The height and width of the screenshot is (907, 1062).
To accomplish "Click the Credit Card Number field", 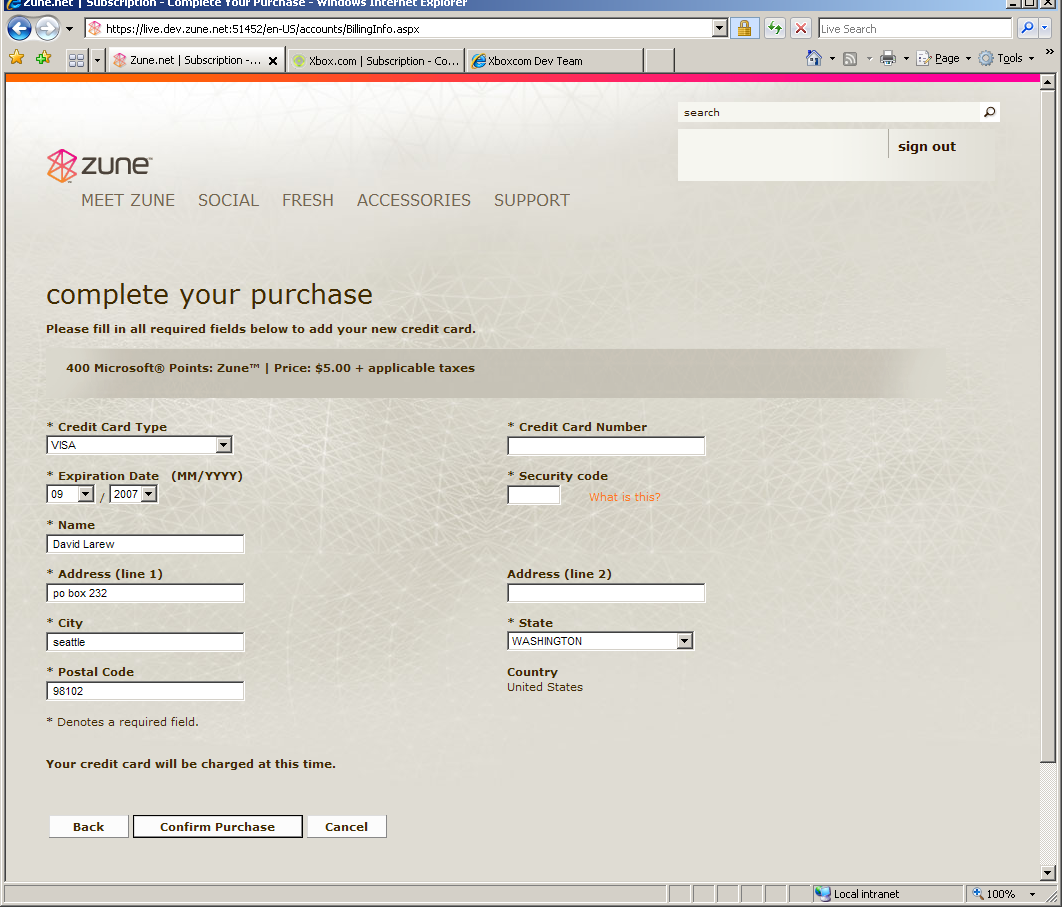I will tap(606, 446).
